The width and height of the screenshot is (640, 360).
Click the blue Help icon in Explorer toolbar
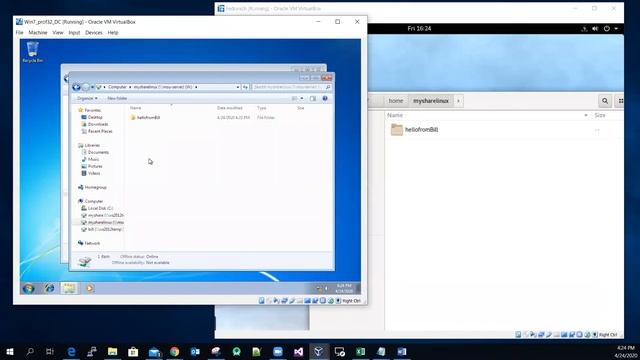point(325,98)
